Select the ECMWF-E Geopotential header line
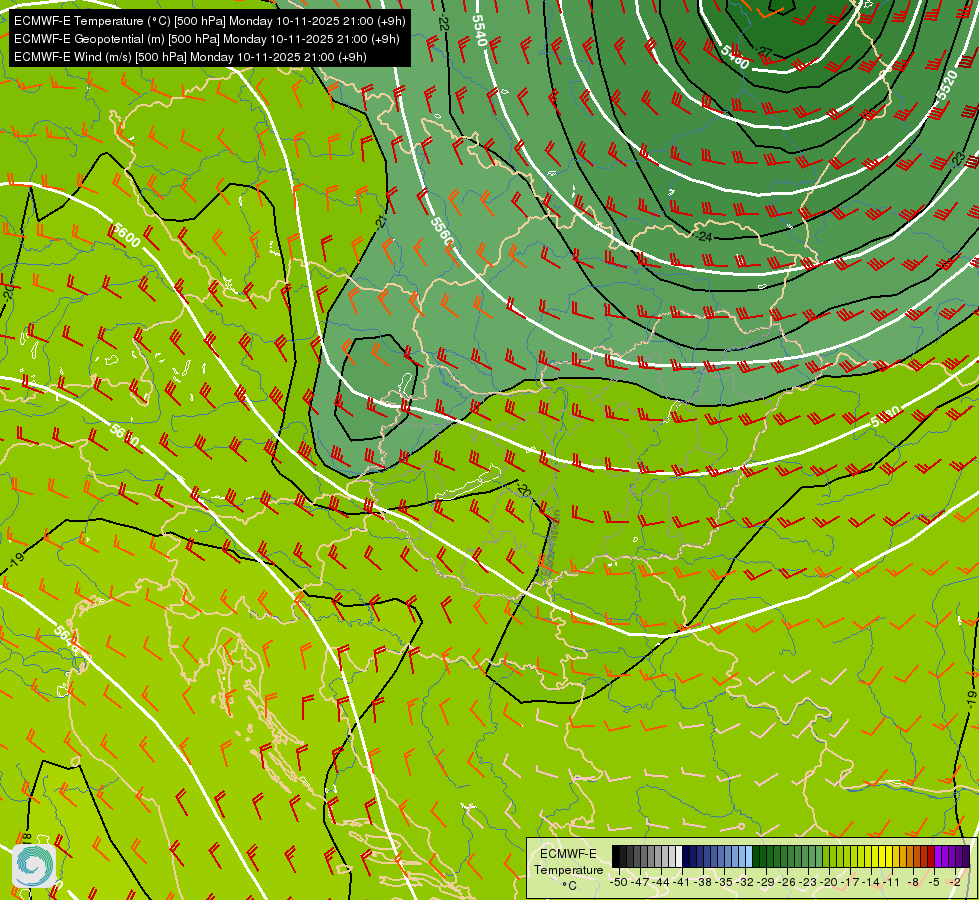The image size is (979, 900). pos(207,39)
